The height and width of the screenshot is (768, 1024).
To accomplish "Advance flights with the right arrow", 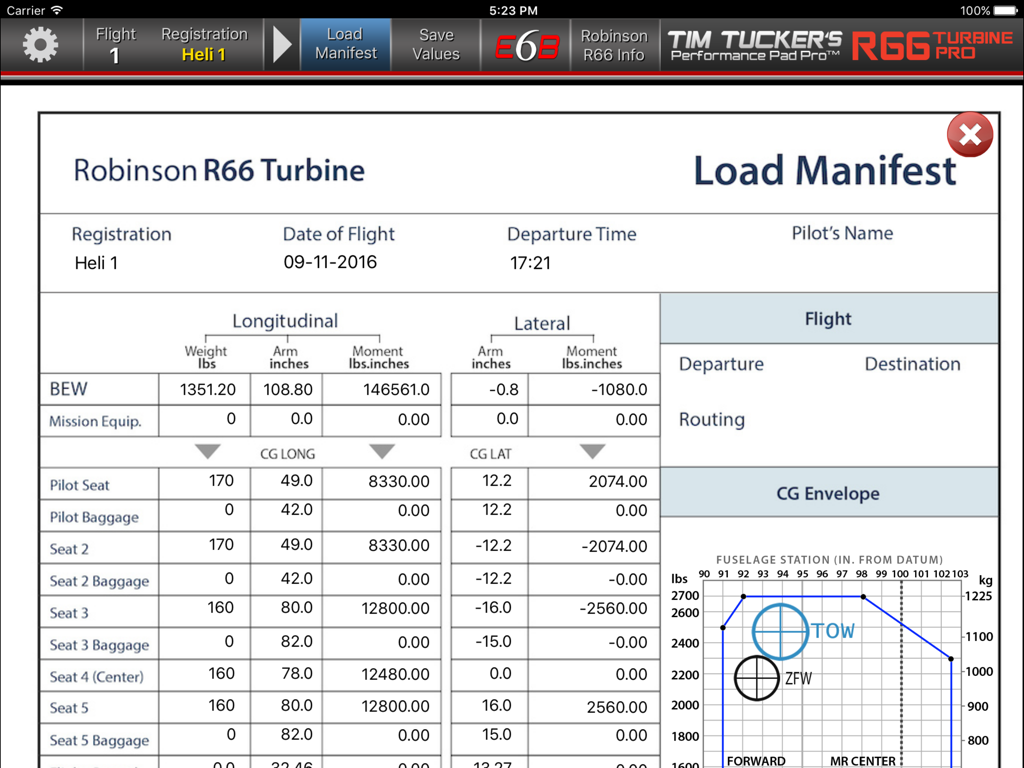I will click(x=282, y=44).
